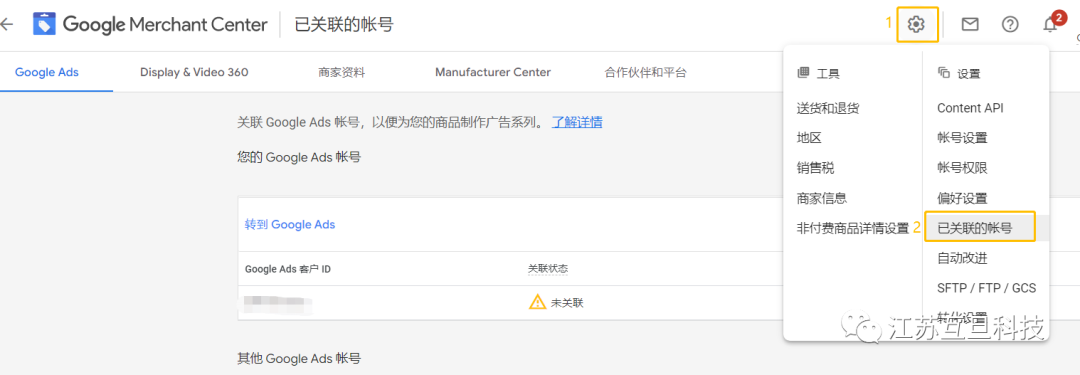The image size is (1080, 375).
Task: Click the warning icon beside 未关联
Action: pyautogui.click(x=537, y=302)
